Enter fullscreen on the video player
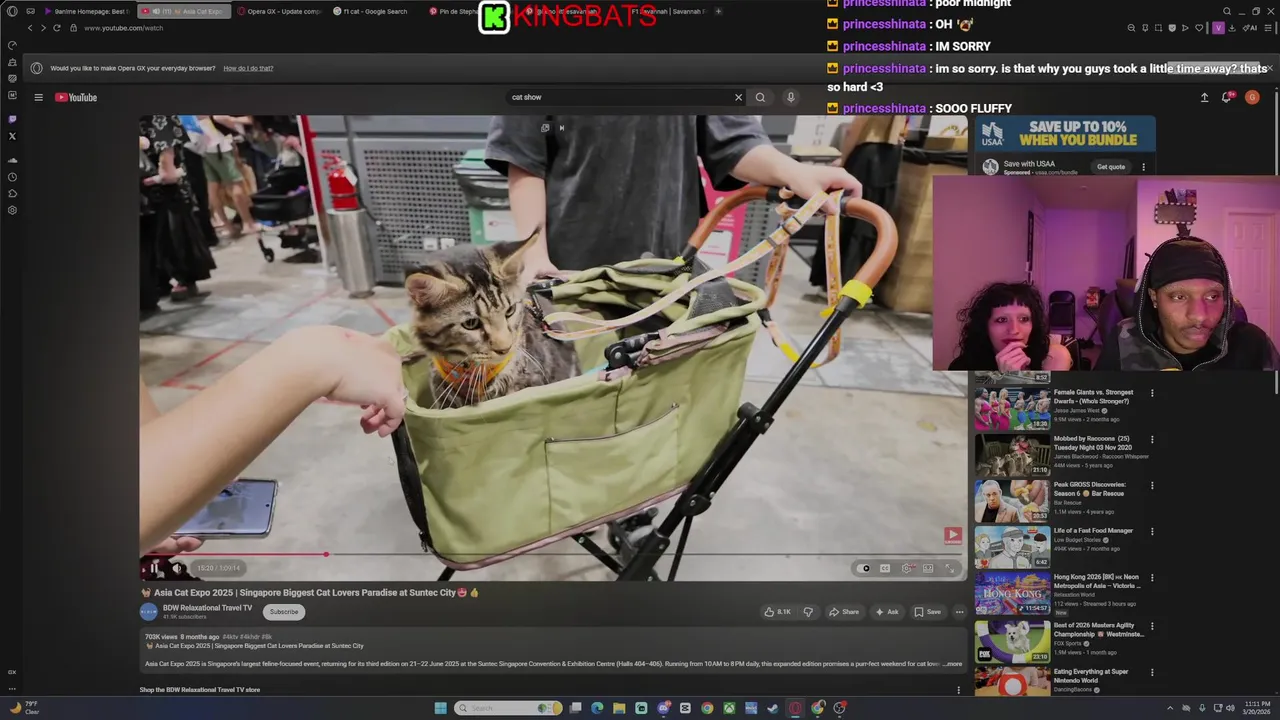The image size is (1280, 720). coord(950,568)
